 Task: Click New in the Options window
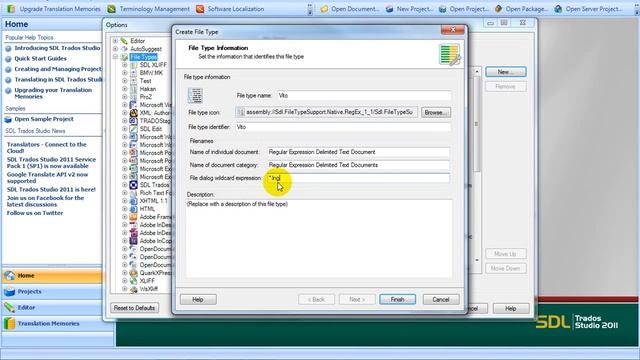tap(506, 72)
